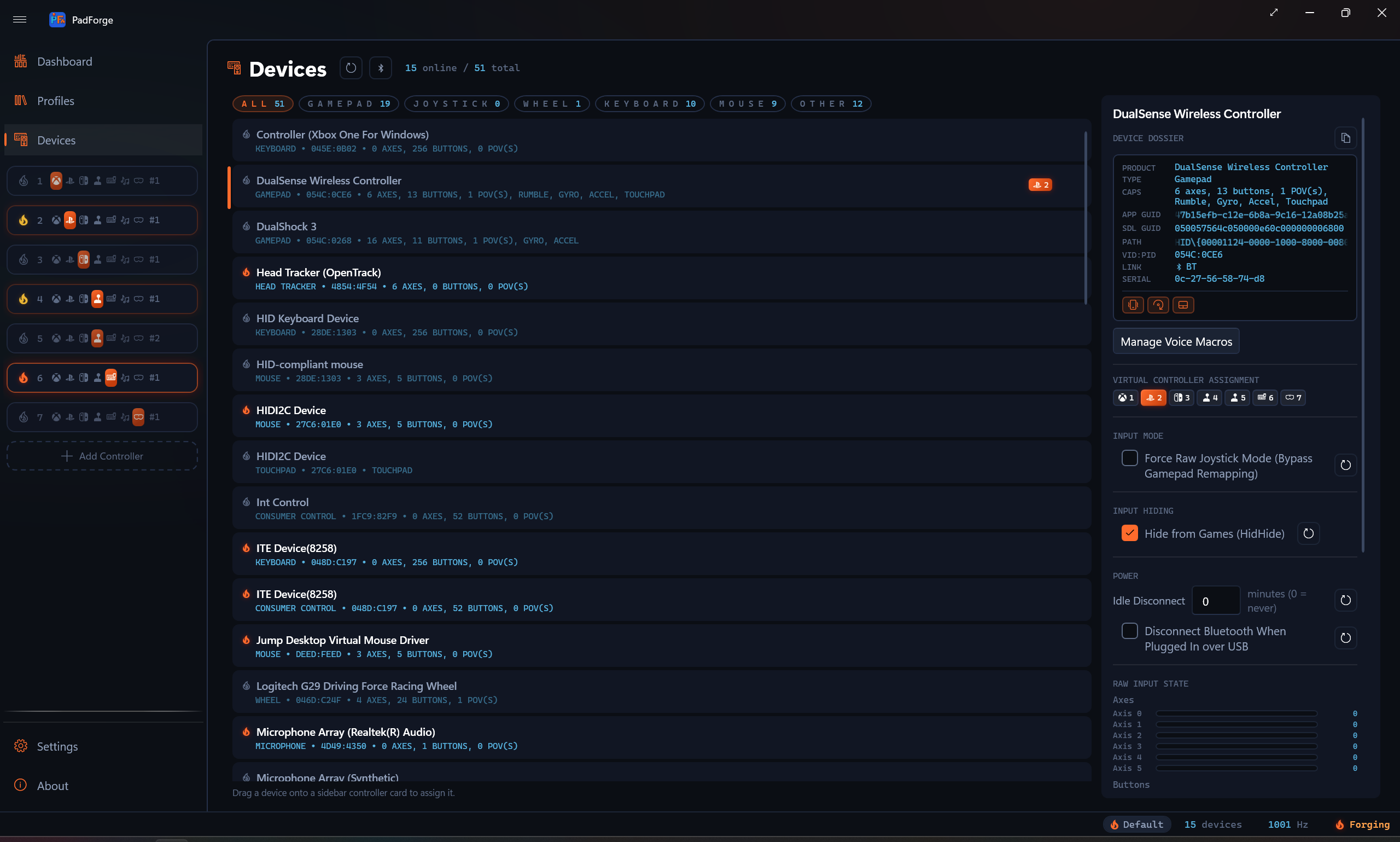Click Manage Voice Macros button
1400x842 pixels.
coord(1176,341)
